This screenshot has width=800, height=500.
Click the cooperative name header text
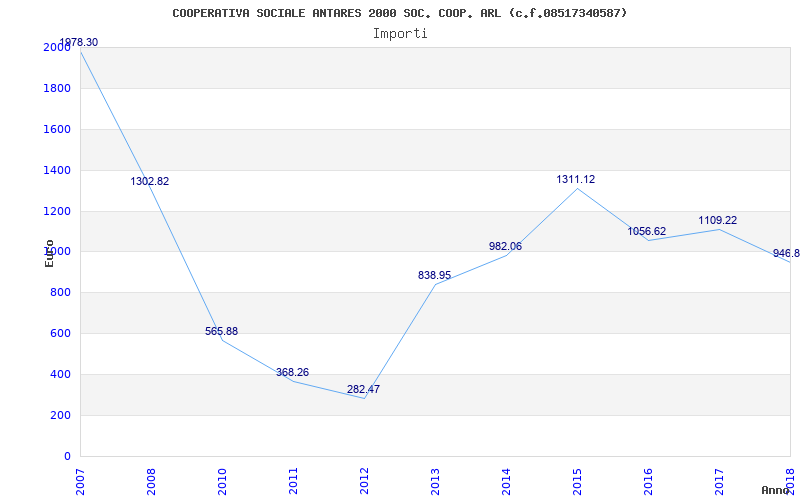click(399, 13)
